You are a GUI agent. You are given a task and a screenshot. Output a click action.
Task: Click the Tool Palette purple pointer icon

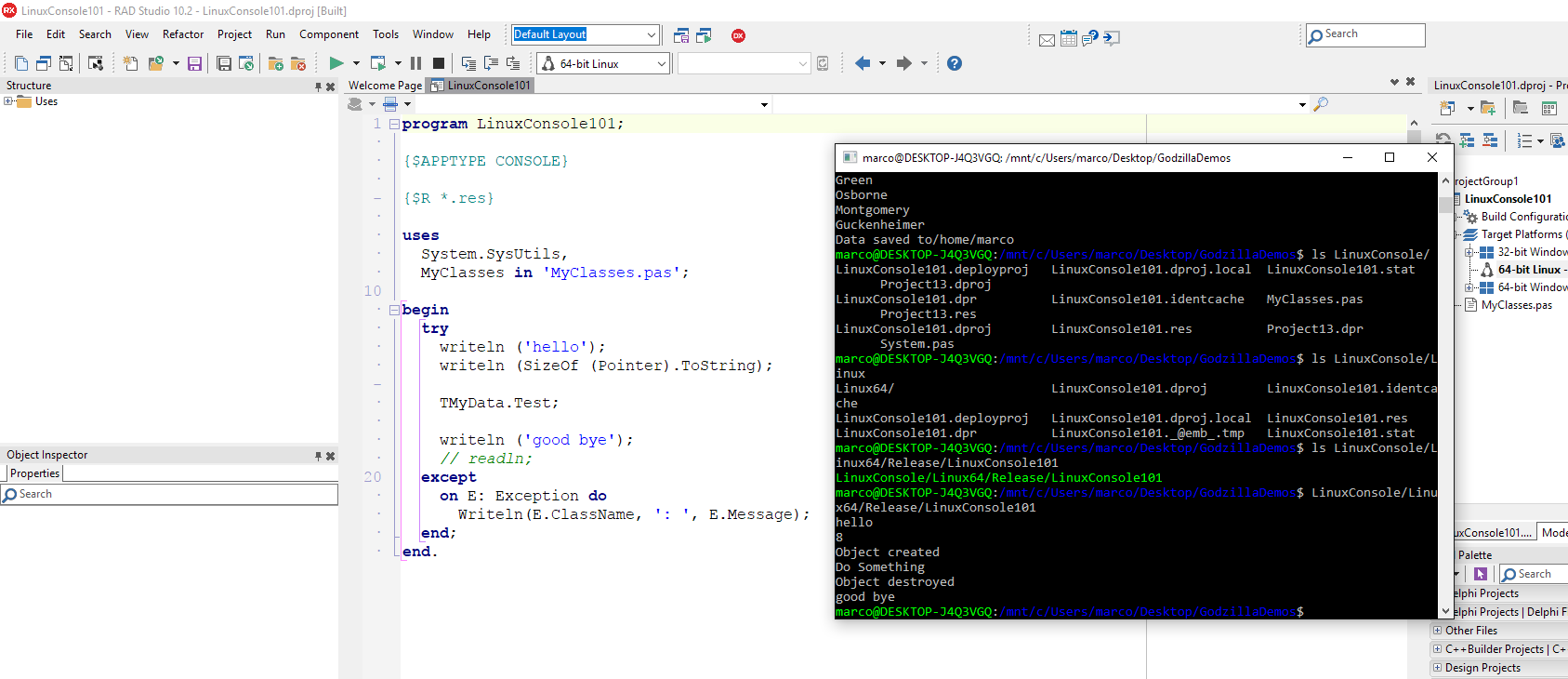[x=1481, y=574]
